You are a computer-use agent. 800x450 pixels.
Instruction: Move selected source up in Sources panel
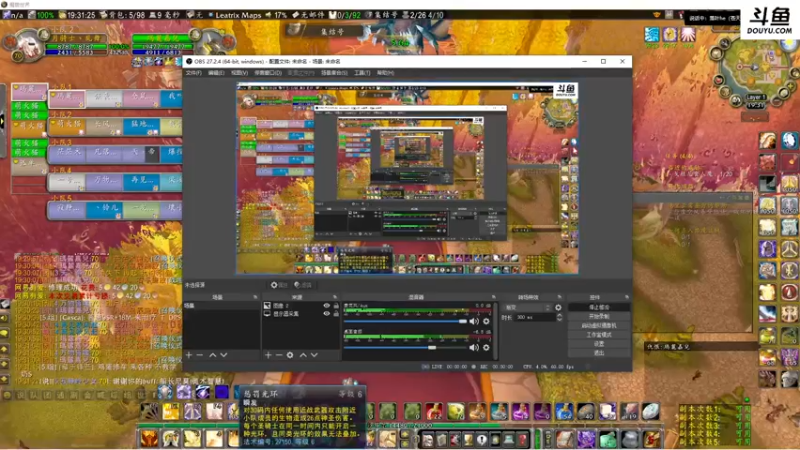(303, 355)
